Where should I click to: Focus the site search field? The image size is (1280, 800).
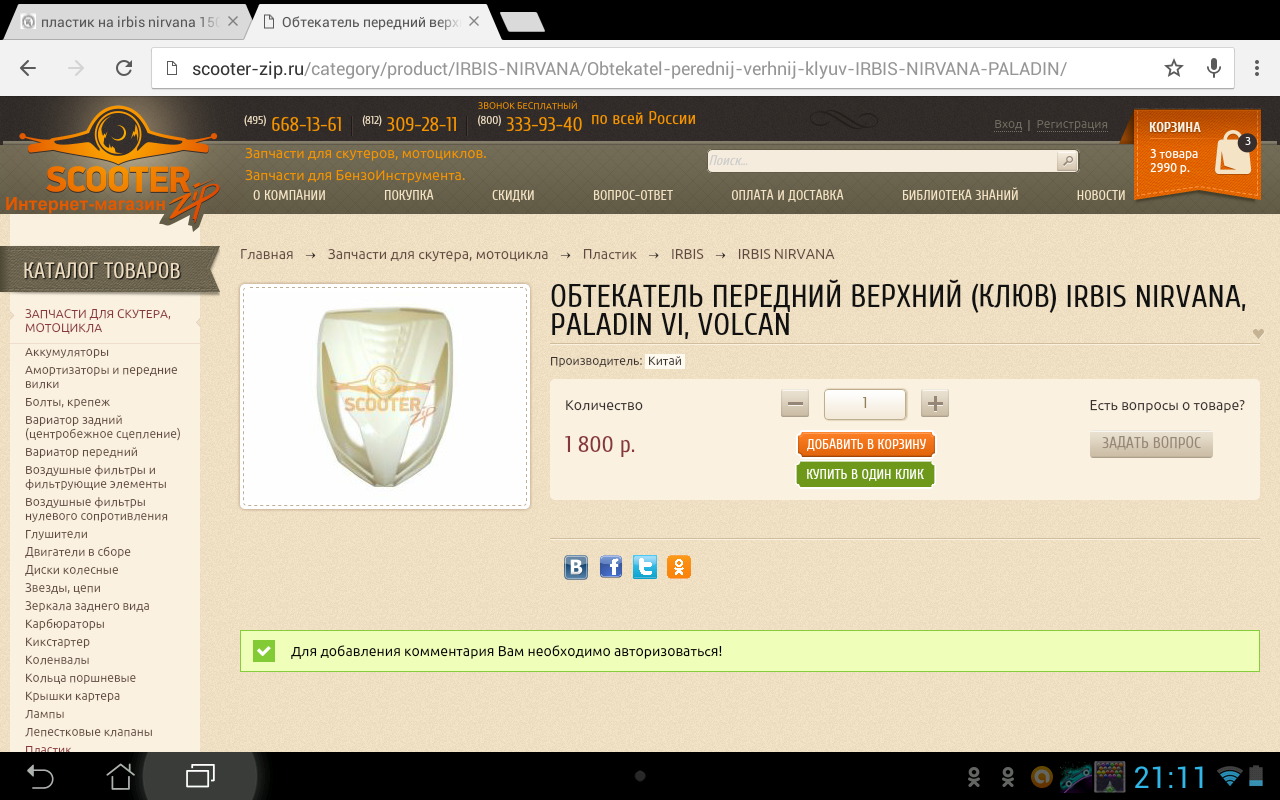[x=882, y=161]
